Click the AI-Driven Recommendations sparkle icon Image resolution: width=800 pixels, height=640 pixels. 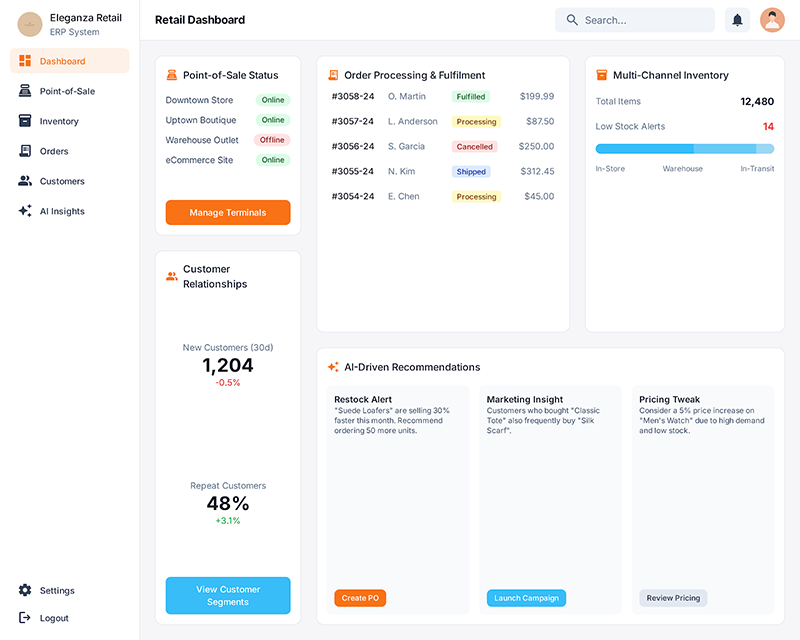pos(333,366)
